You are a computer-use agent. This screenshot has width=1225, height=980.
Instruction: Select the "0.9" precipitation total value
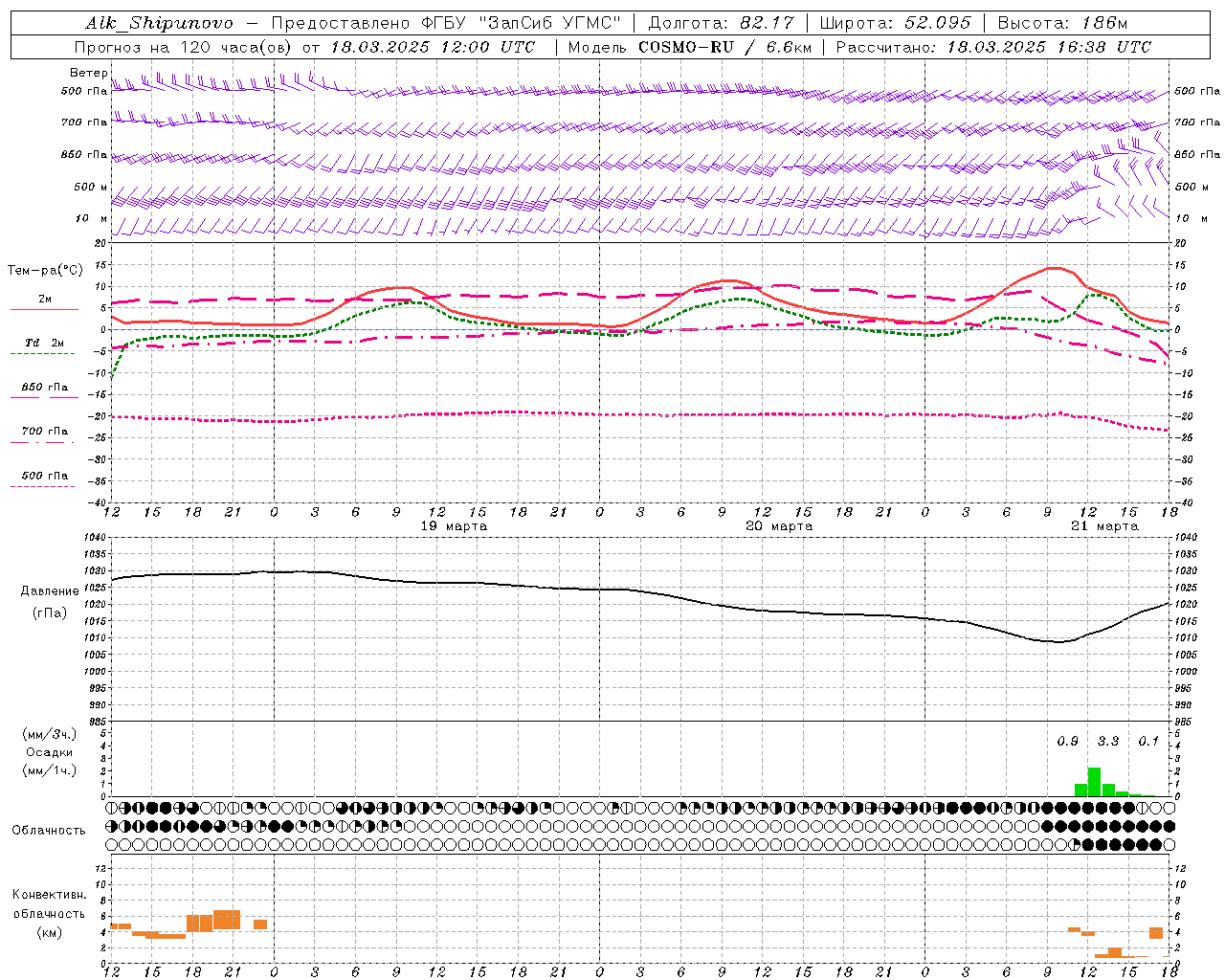tap(1067, 742)
